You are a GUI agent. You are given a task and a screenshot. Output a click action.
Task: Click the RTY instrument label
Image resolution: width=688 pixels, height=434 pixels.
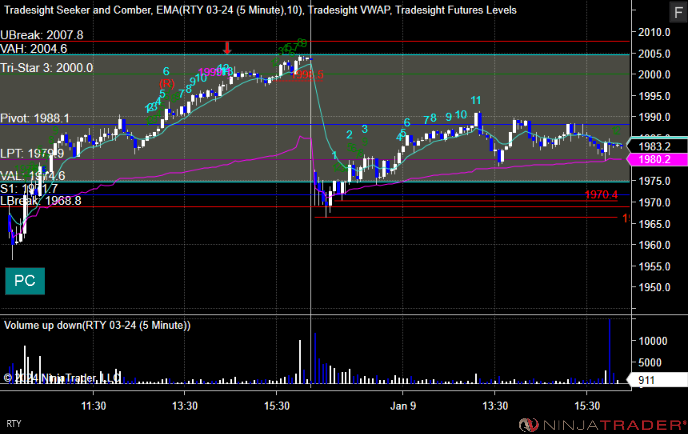point(14,424)
